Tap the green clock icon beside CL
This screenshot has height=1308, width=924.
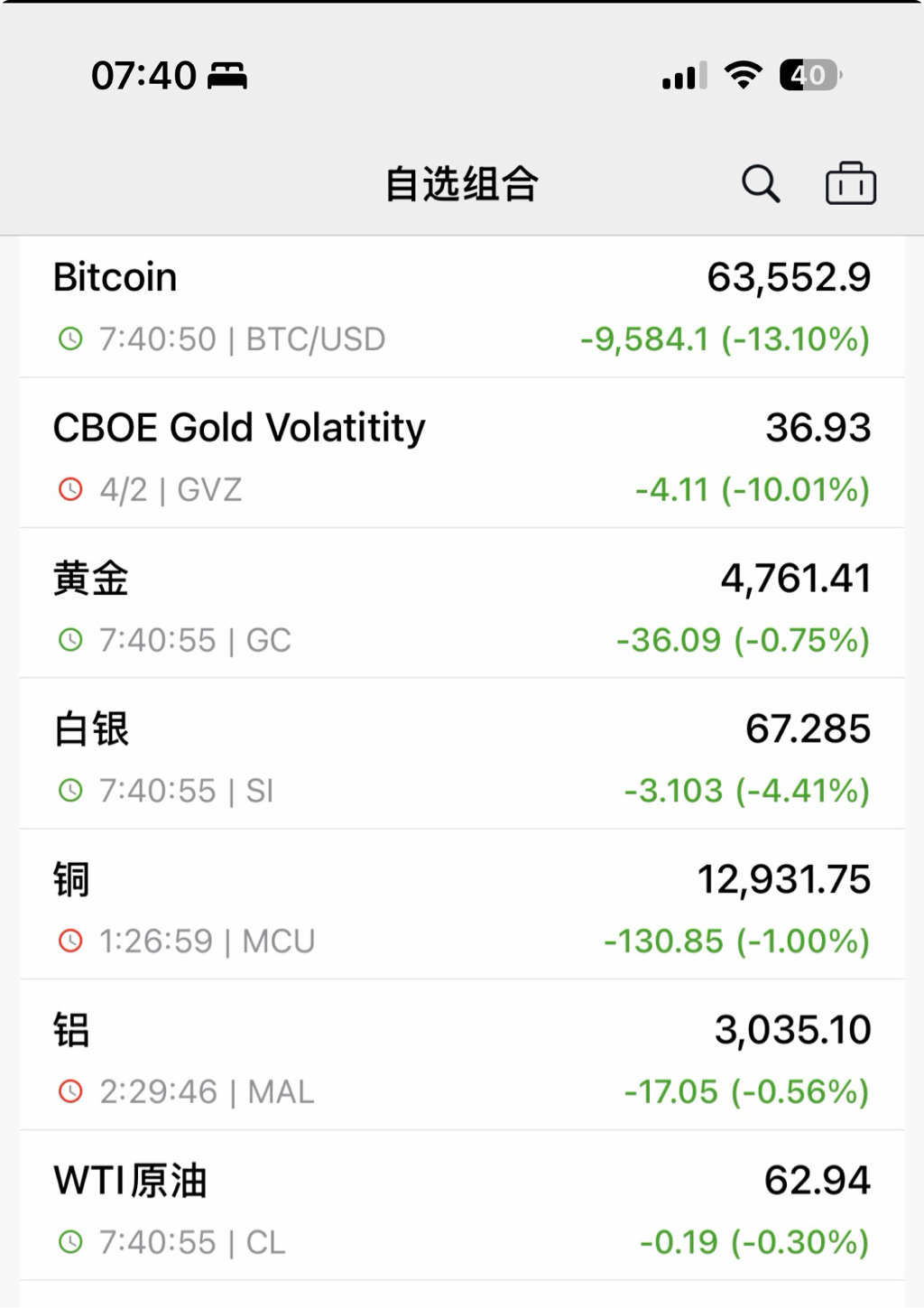[70, 1243]
